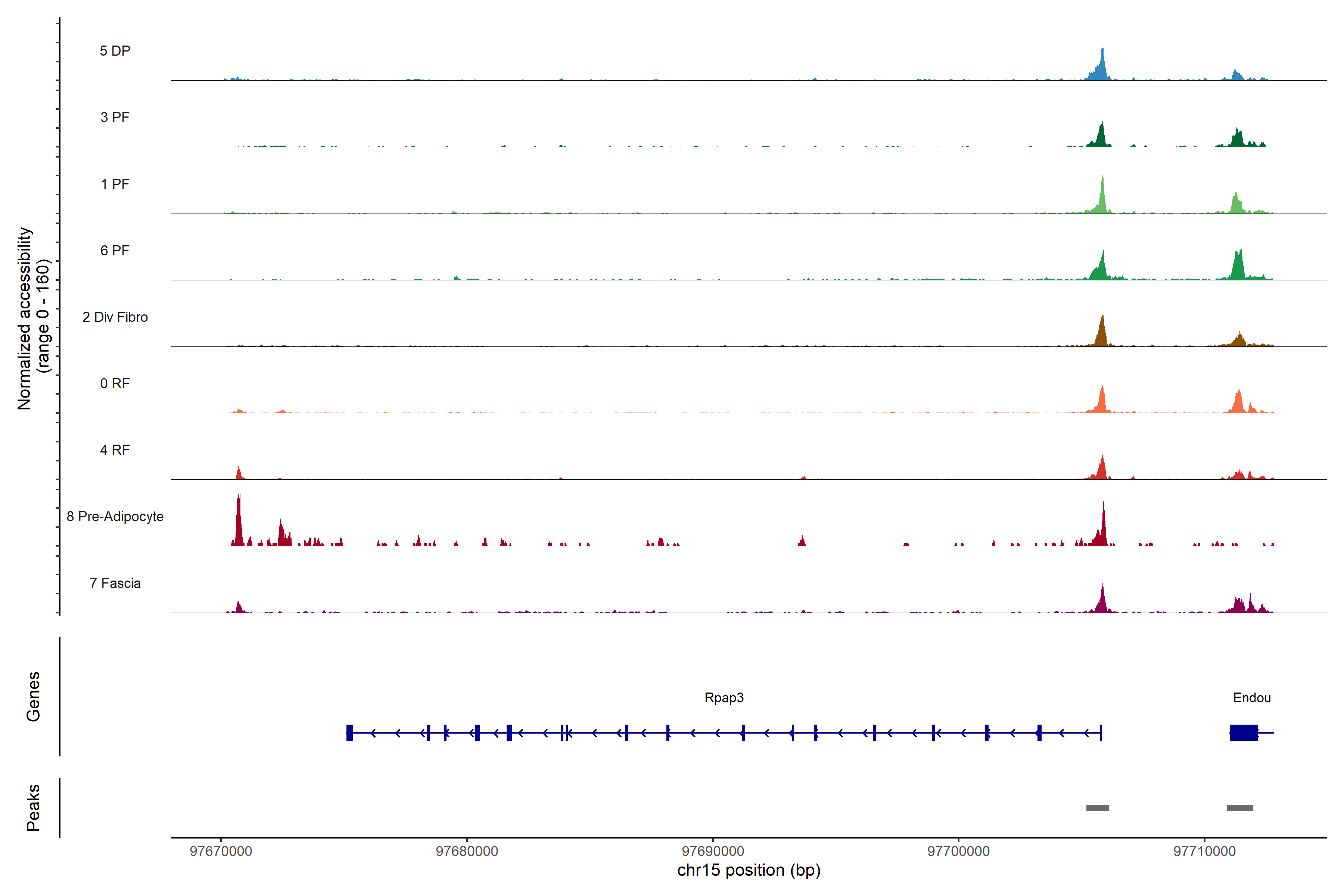Click the 7 Fascia track label
The width and height of the screenshot is (1344, 896).
[115, 583]
